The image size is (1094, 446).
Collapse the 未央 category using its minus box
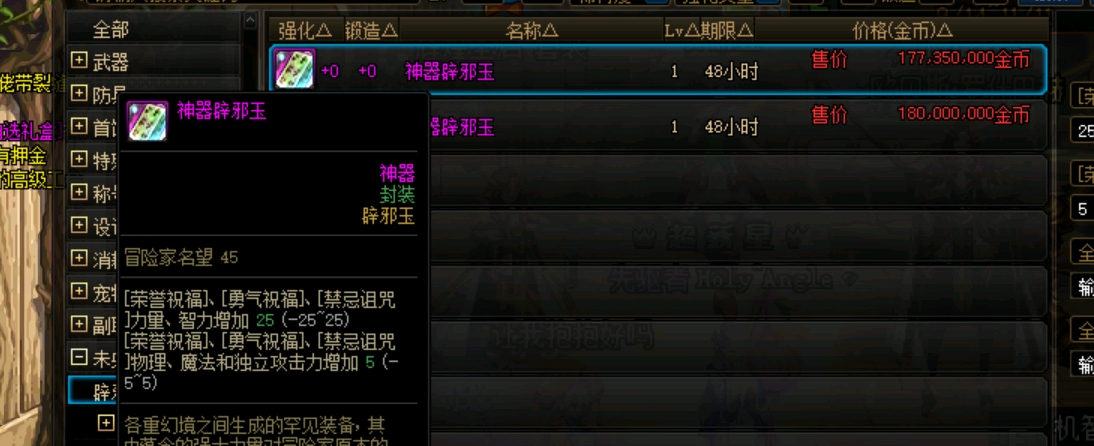pos(80,357)
